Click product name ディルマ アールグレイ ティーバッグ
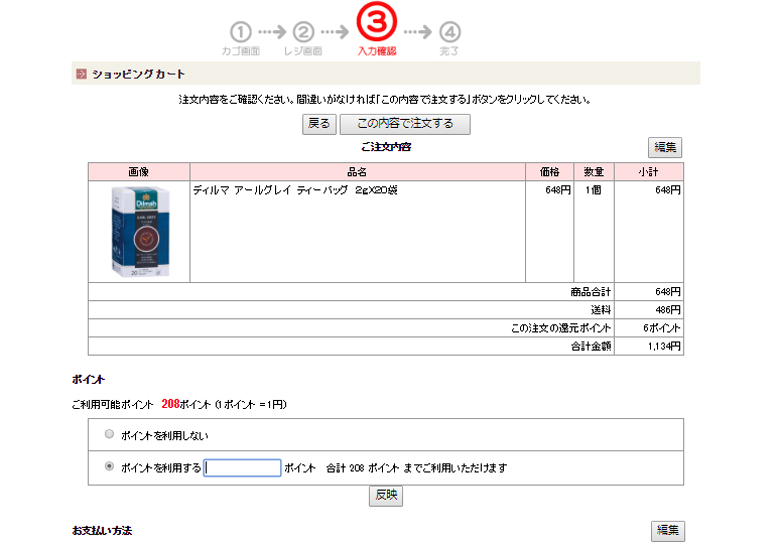780x546 pixels. pyautogui.click(x=295, y=190)
